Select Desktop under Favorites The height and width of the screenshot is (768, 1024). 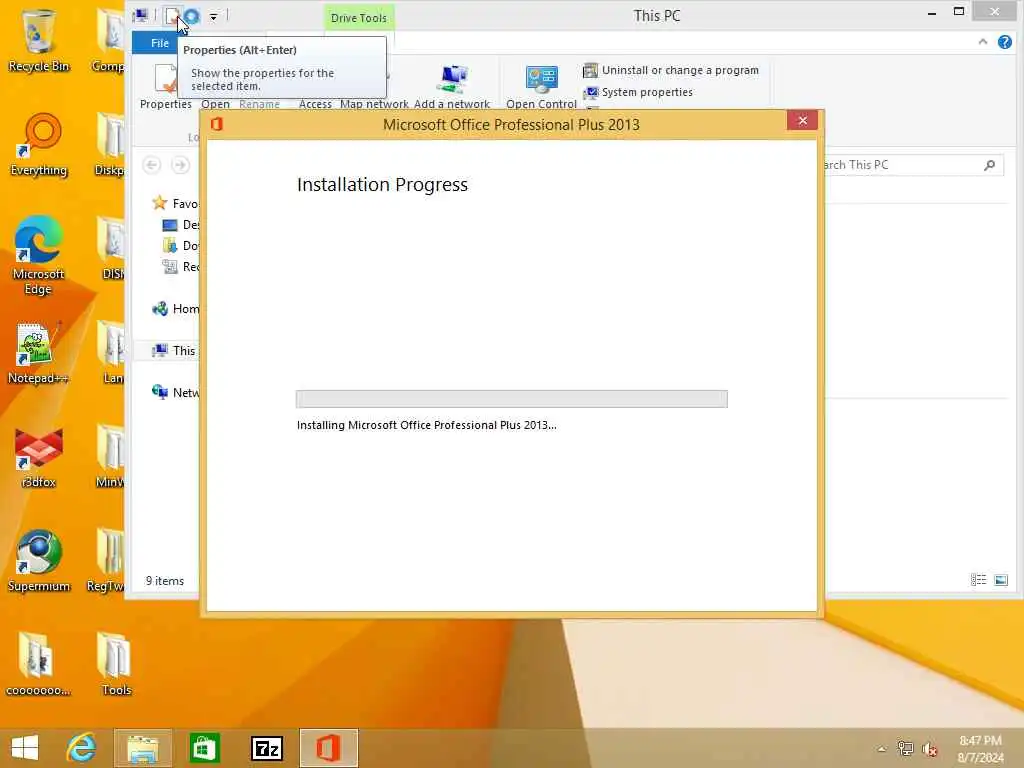(180, 225)
